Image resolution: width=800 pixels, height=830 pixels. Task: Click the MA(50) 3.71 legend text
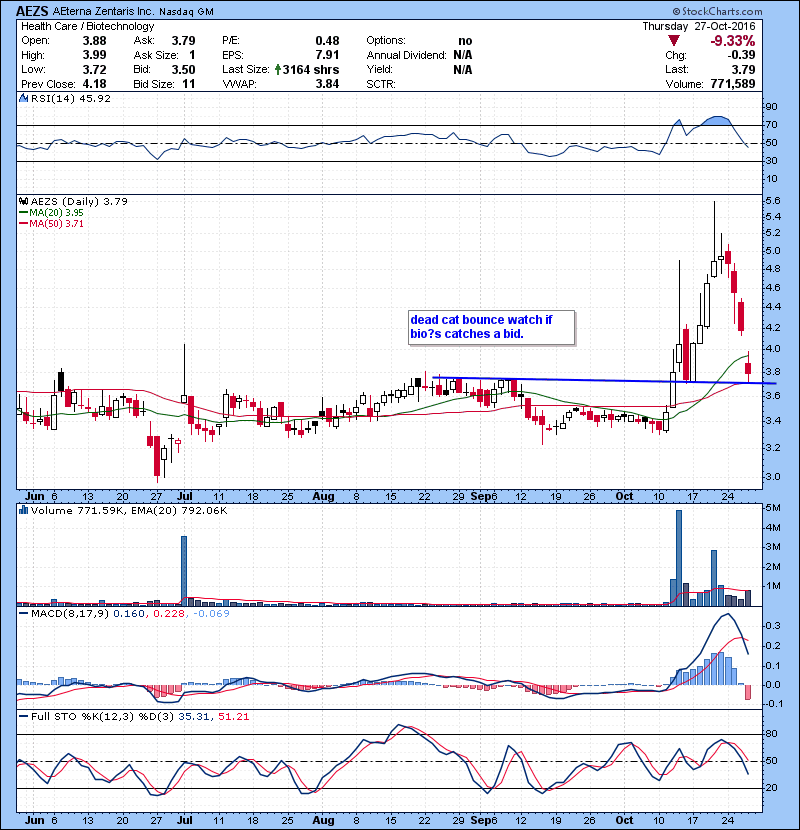tap(56, 224)
